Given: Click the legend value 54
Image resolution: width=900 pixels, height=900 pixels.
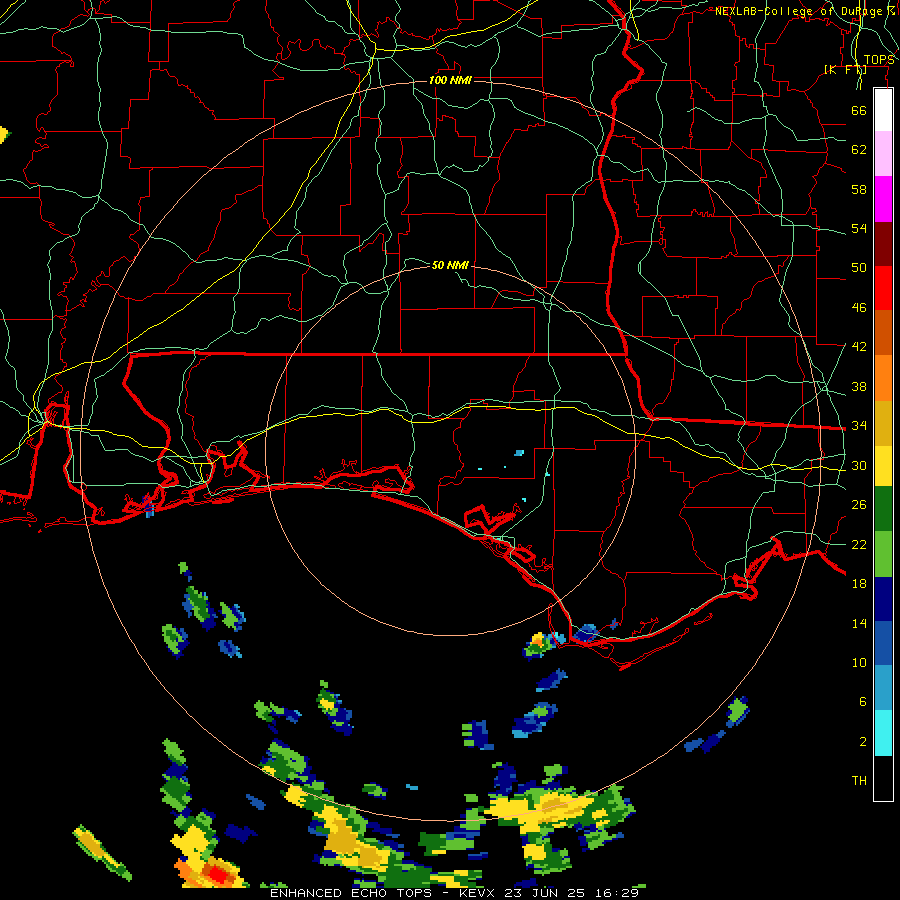Looking at the screenshot, I should tap(859, 228).
